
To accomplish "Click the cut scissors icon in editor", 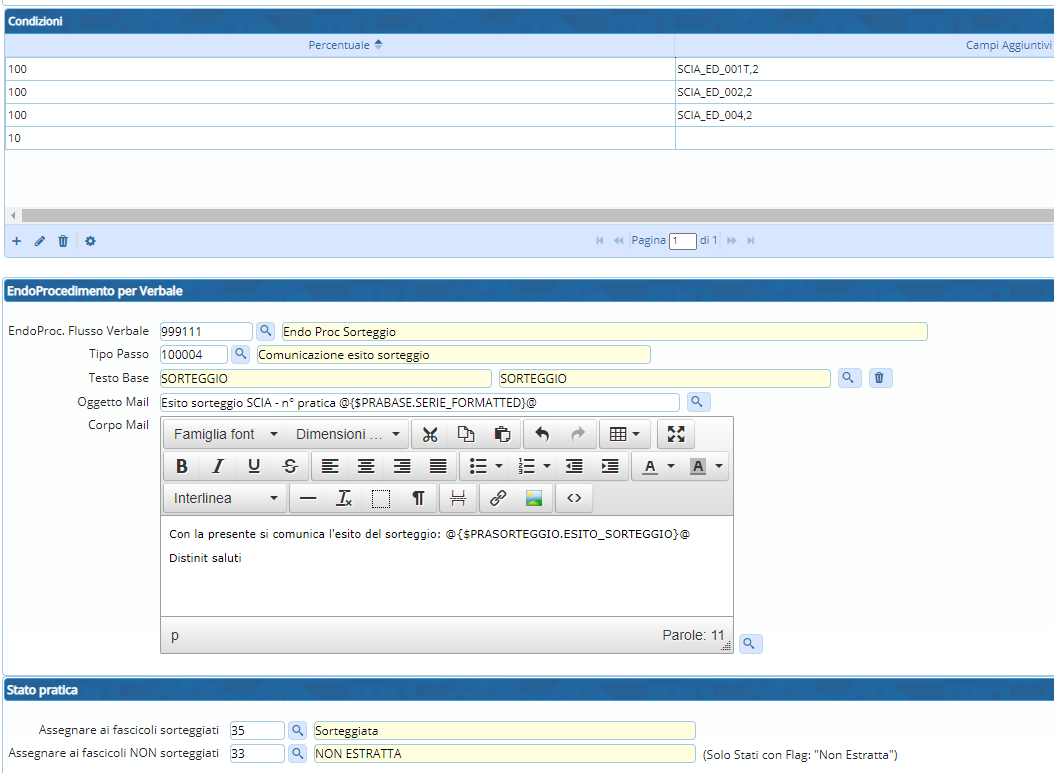I will click(x=430, y=434).
